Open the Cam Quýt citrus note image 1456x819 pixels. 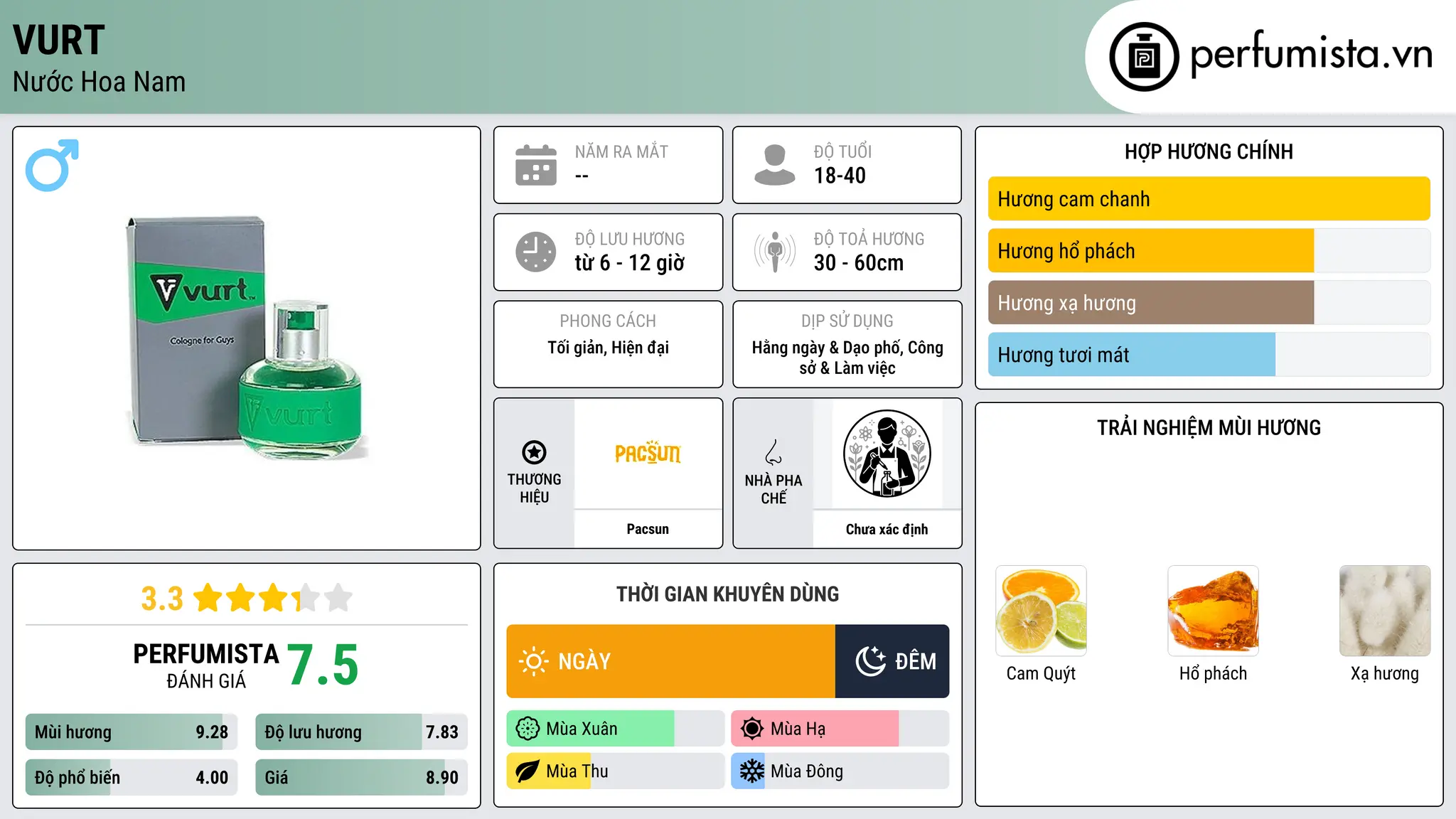click(x=1041, y=611)
